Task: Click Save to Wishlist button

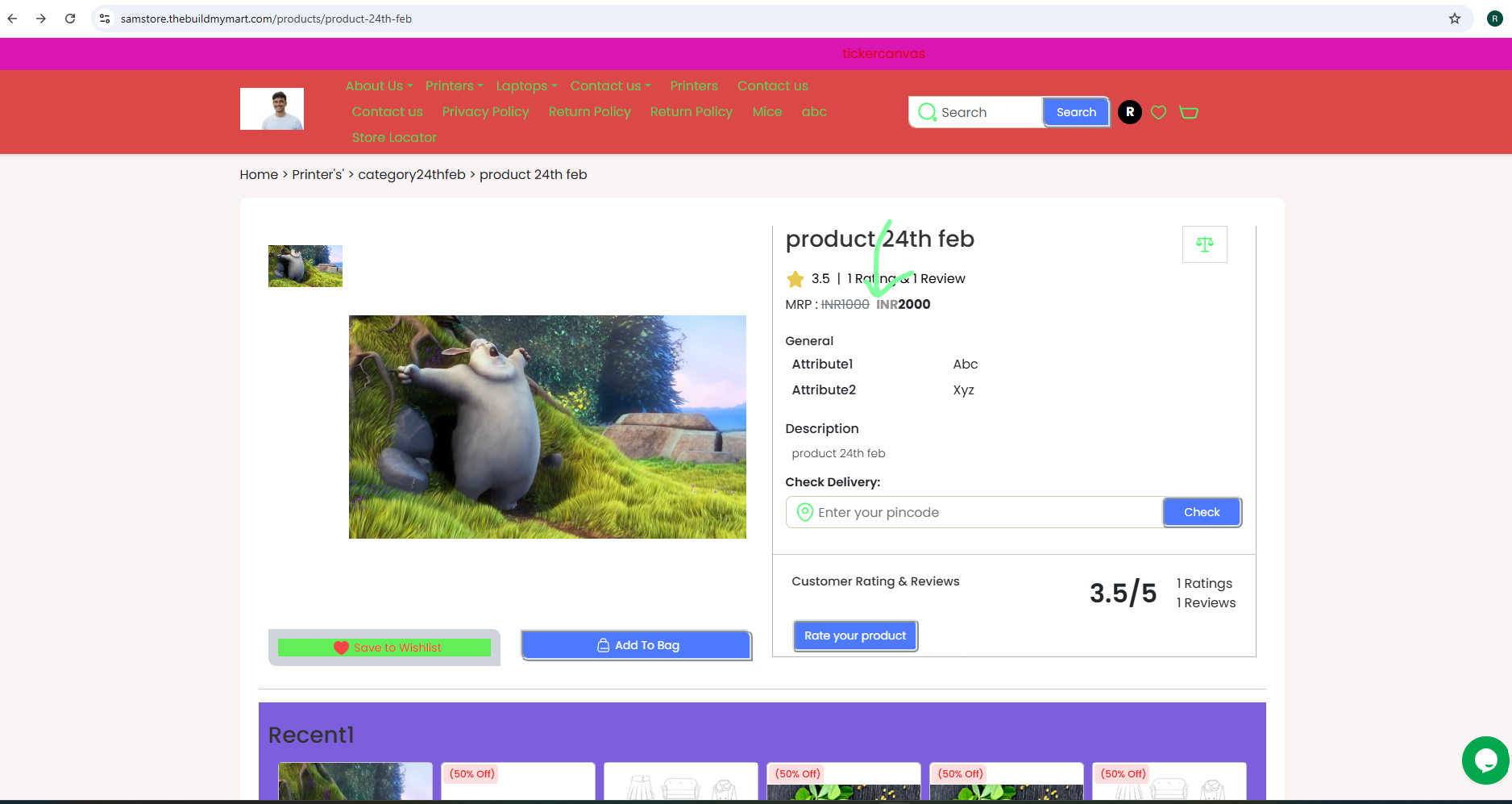Action: tap(384, 648)
